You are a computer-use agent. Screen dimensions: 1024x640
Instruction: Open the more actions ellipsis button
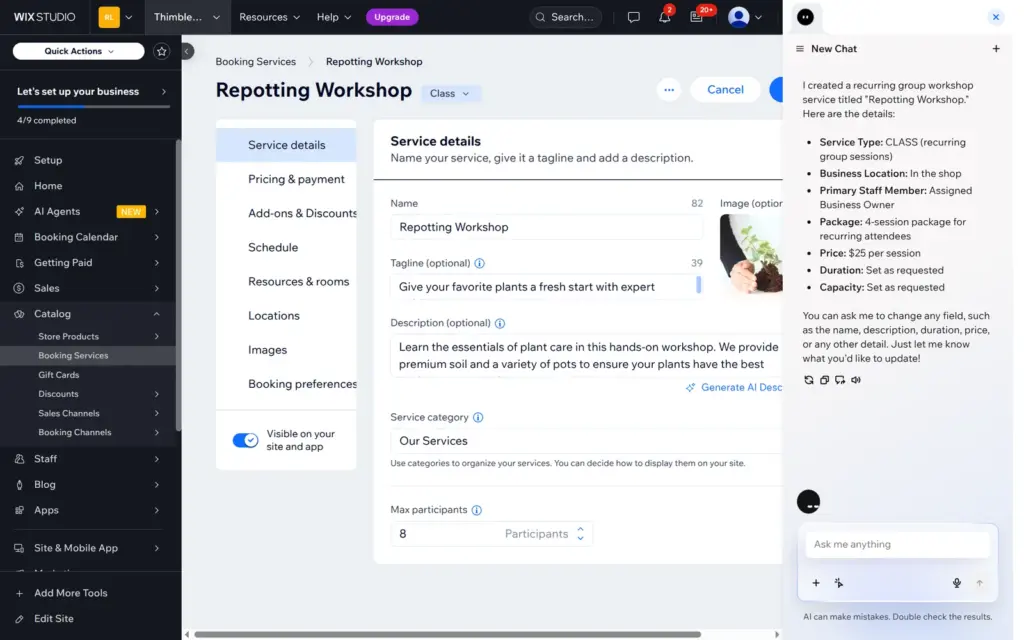coord(669,89)
